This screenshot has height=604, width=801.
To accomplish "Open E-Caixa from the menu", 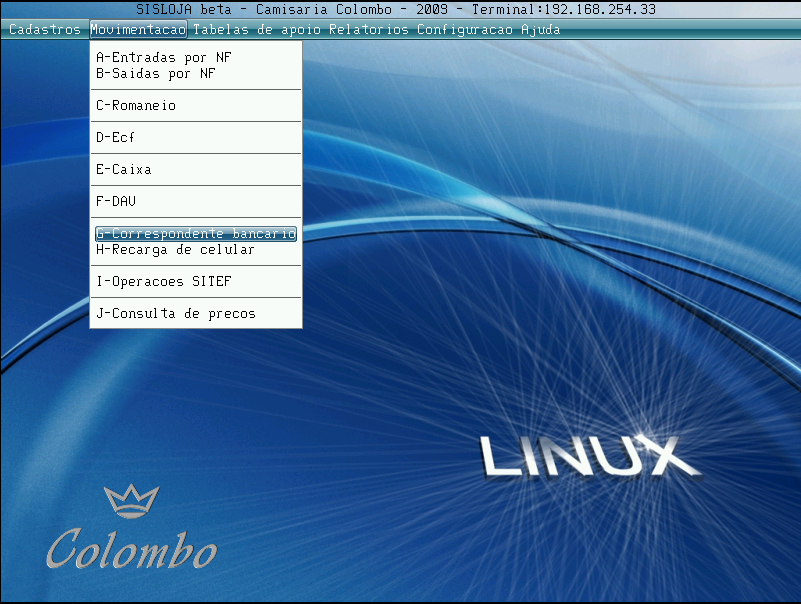I will click(x=123, y=170).
